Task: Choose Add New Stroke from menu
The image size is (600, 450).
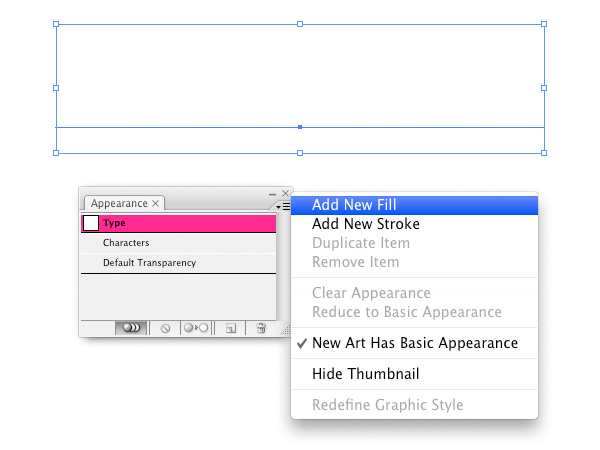Action: pos(365,224)
